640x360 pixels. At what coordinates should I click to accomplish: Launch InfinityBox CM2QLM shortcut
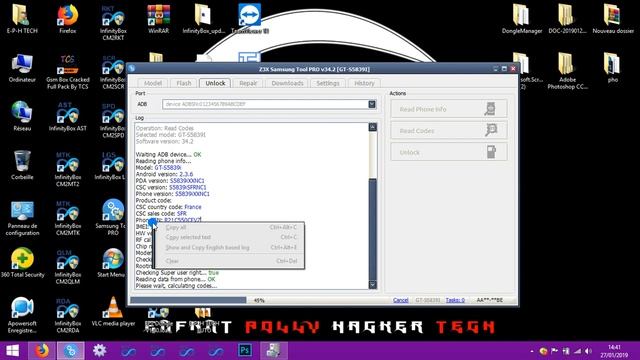pyautogui.click(x=67, y=267)
